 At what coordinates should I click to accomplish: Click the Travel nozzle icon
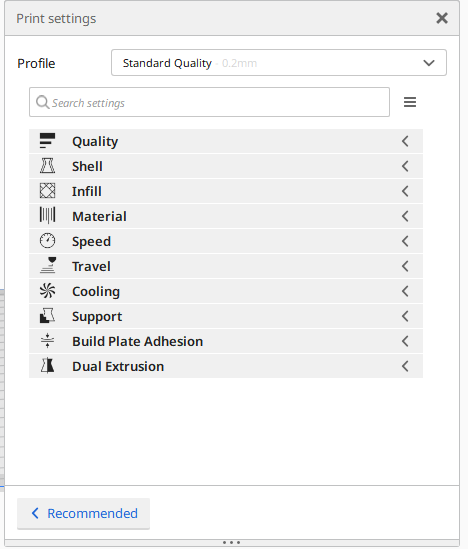pos(48,265)
